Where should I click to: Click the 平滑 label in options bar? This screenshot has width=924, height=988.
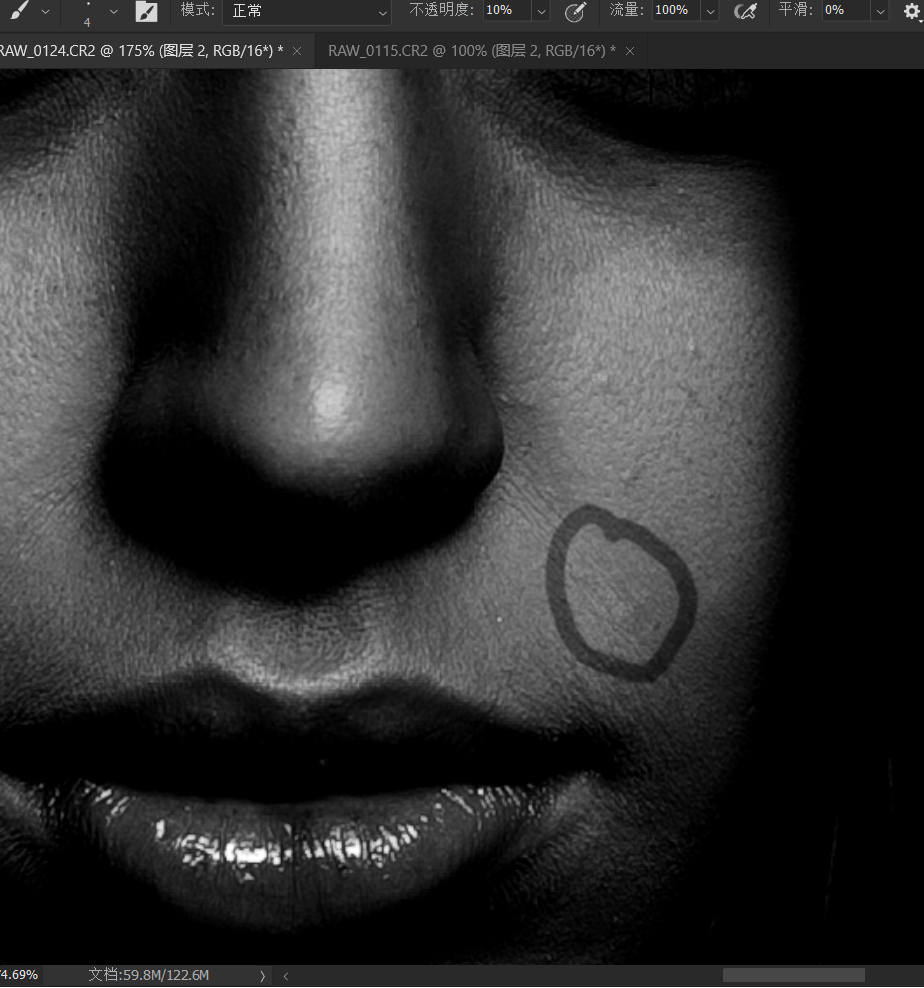(x=796, y=10)
